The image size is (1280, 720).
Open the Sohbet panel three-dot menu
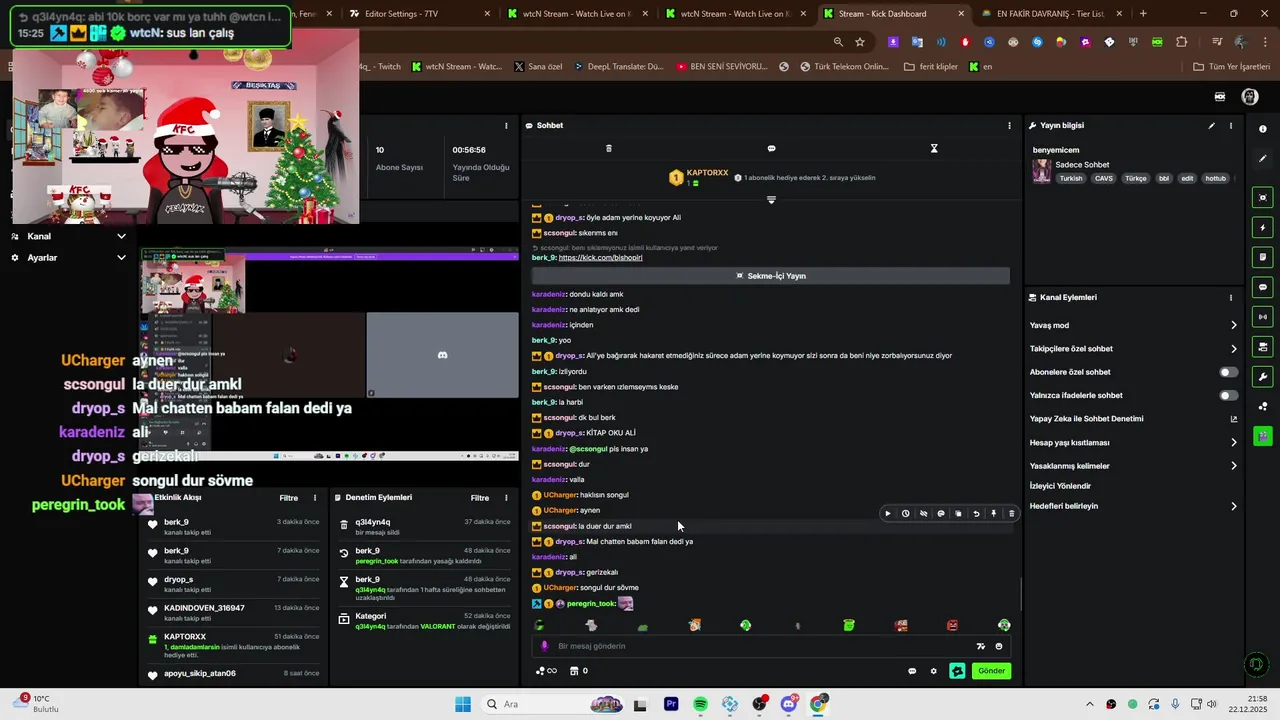click(x=1009, y=126)
